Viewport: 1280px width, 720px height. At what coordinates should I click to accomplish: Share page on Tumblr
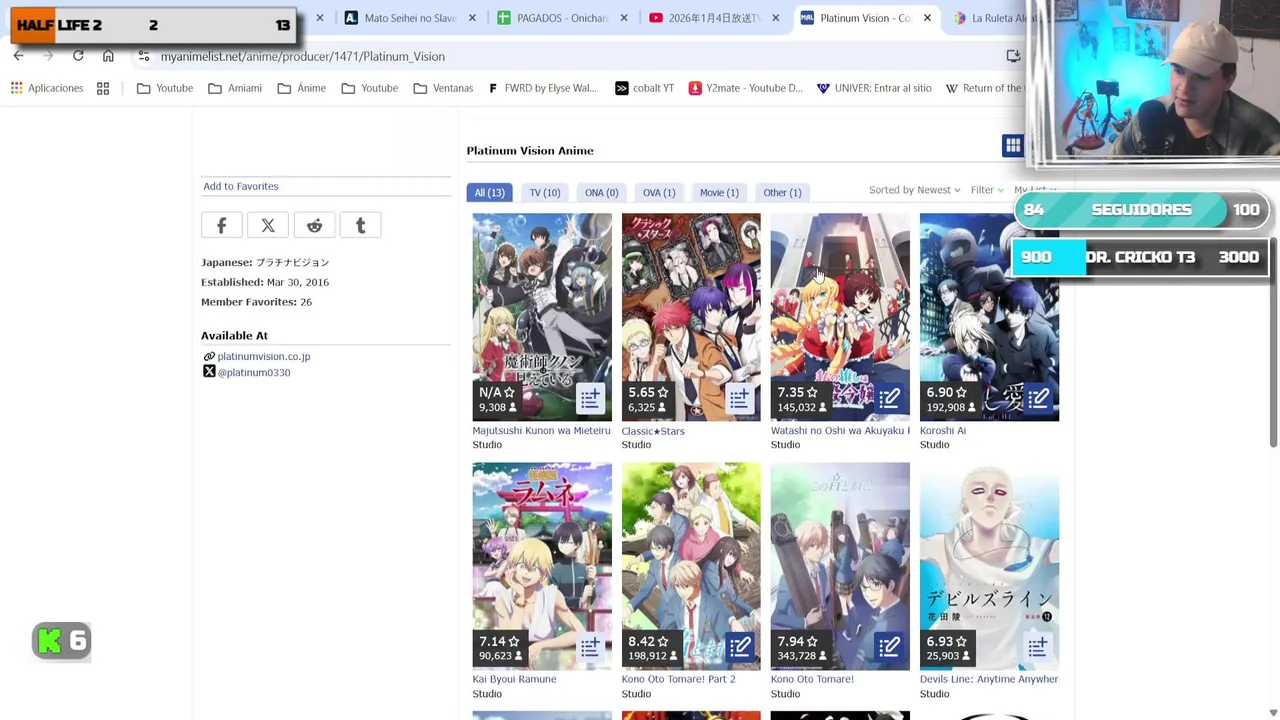[x=360, y=226]
